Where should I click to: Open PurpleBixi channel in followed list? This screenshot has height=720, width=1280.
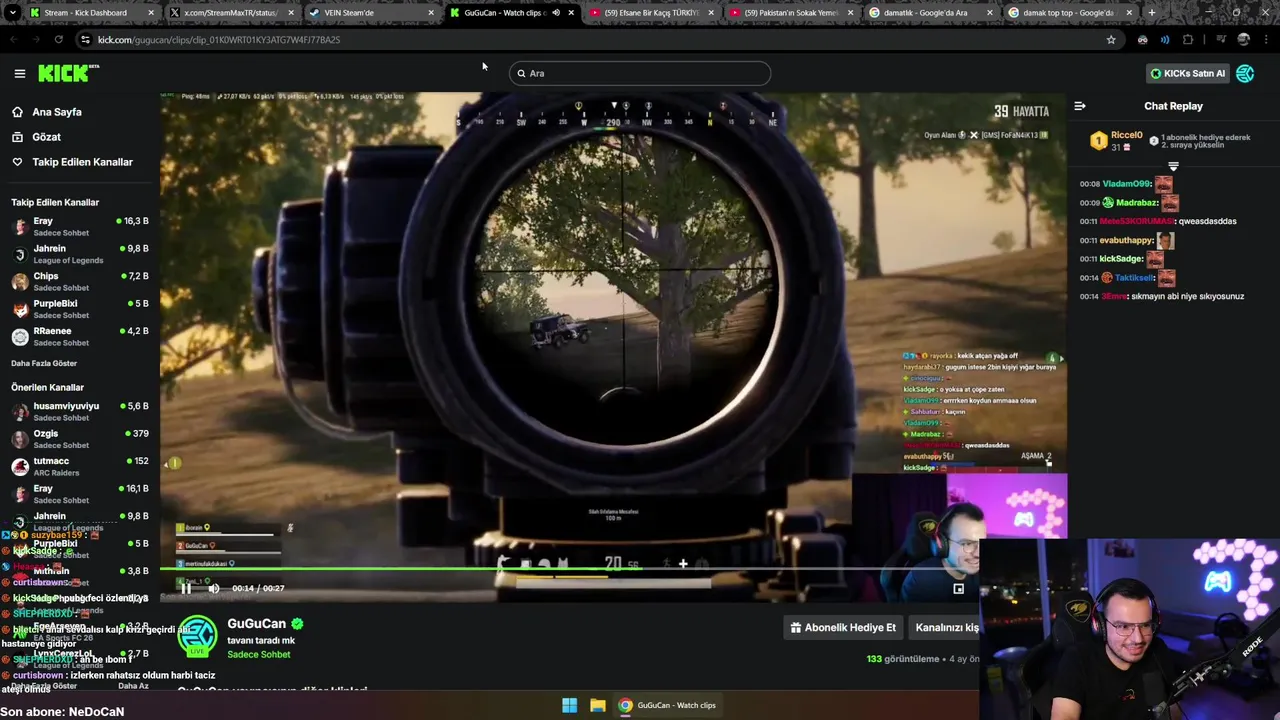point(80,309)
